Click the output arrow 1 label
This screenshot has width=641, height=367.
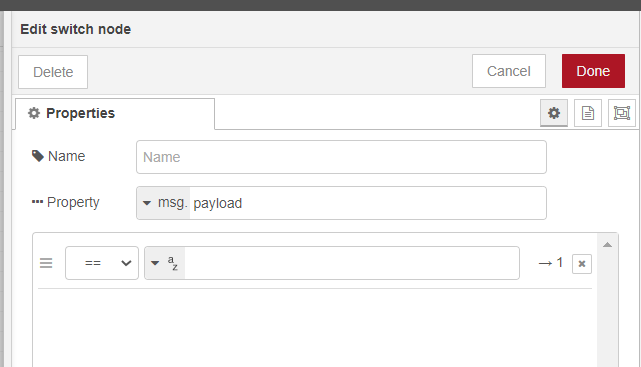(551, 263)
